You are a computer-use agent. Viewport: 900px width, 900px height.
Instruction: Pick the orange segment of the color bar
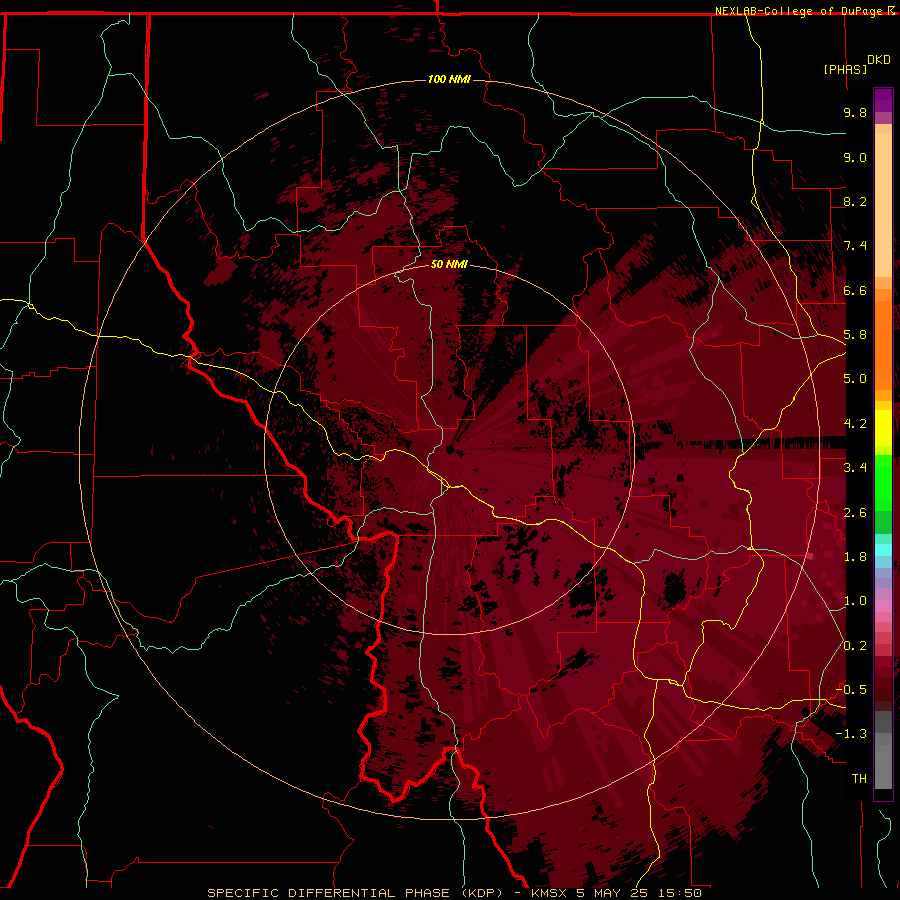click(883, 344)
